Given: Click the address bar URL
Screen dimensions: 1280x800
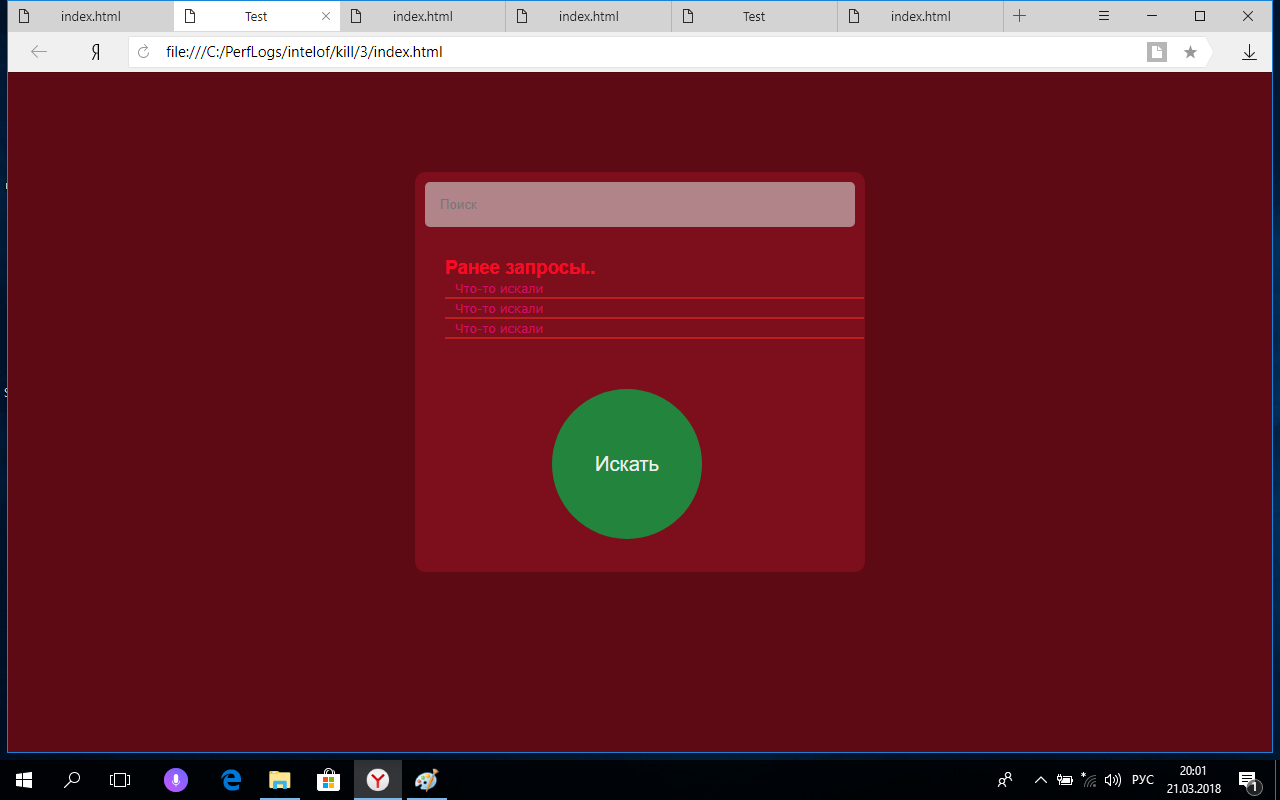Looking at the screenshot, I should [304, 52].
